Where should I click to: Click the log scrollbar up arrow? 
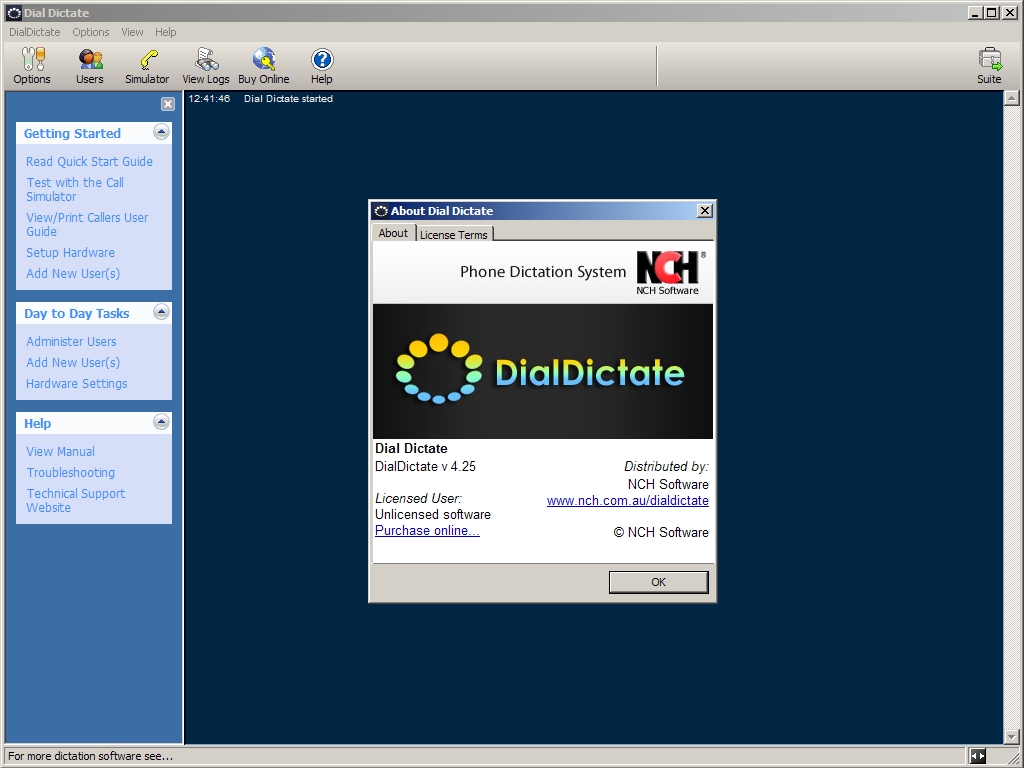click(x=1011, y=99)
